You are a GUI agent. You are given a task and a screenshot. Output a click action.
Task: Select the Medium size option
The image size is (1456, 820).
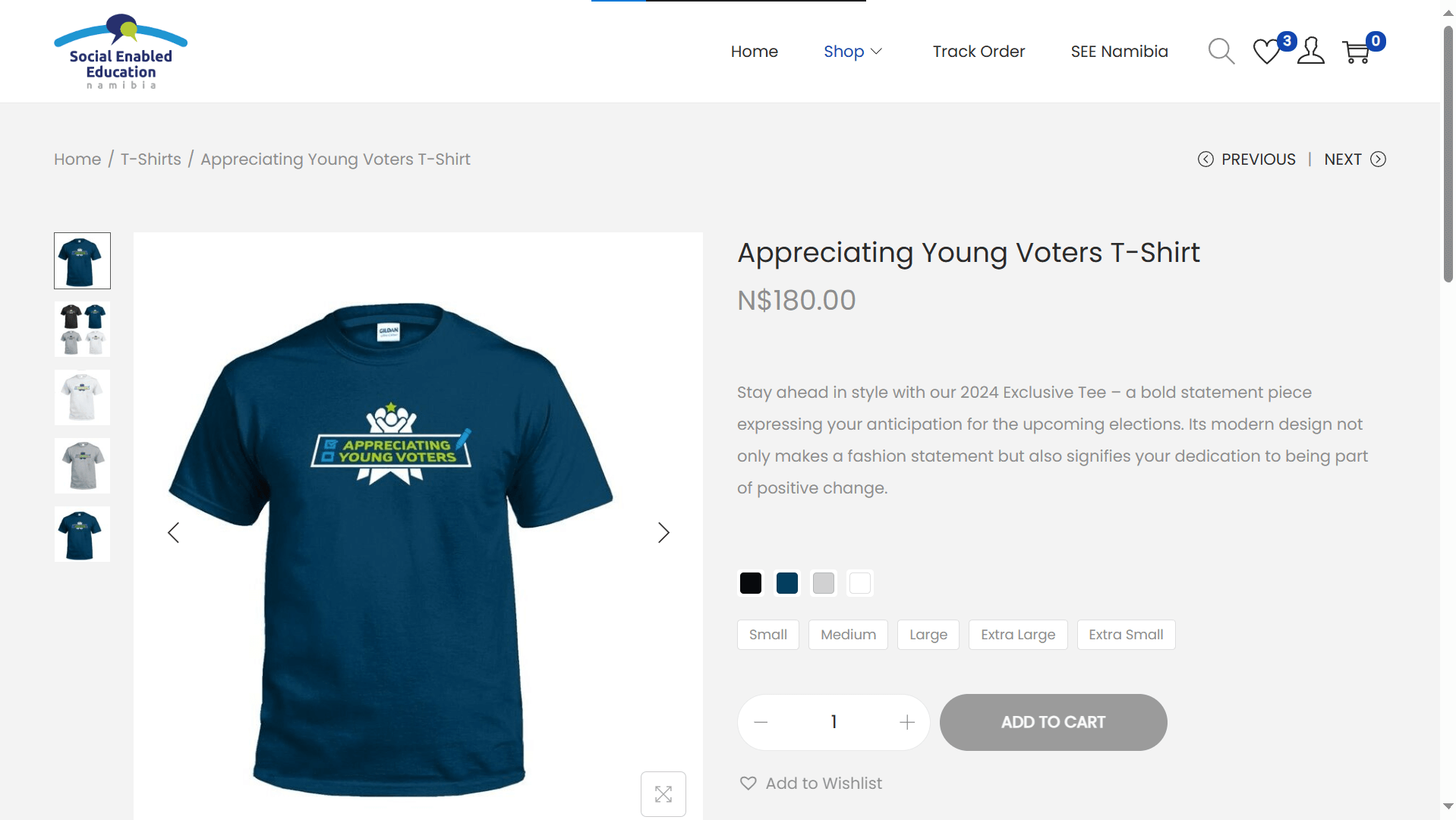point(848,635)
